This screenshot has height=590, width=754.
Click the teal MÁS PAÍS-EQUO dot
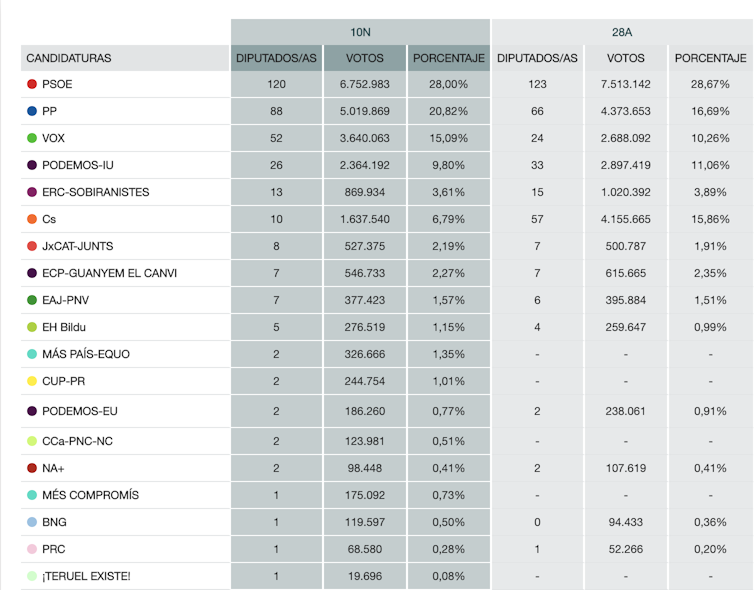point(32,354)
